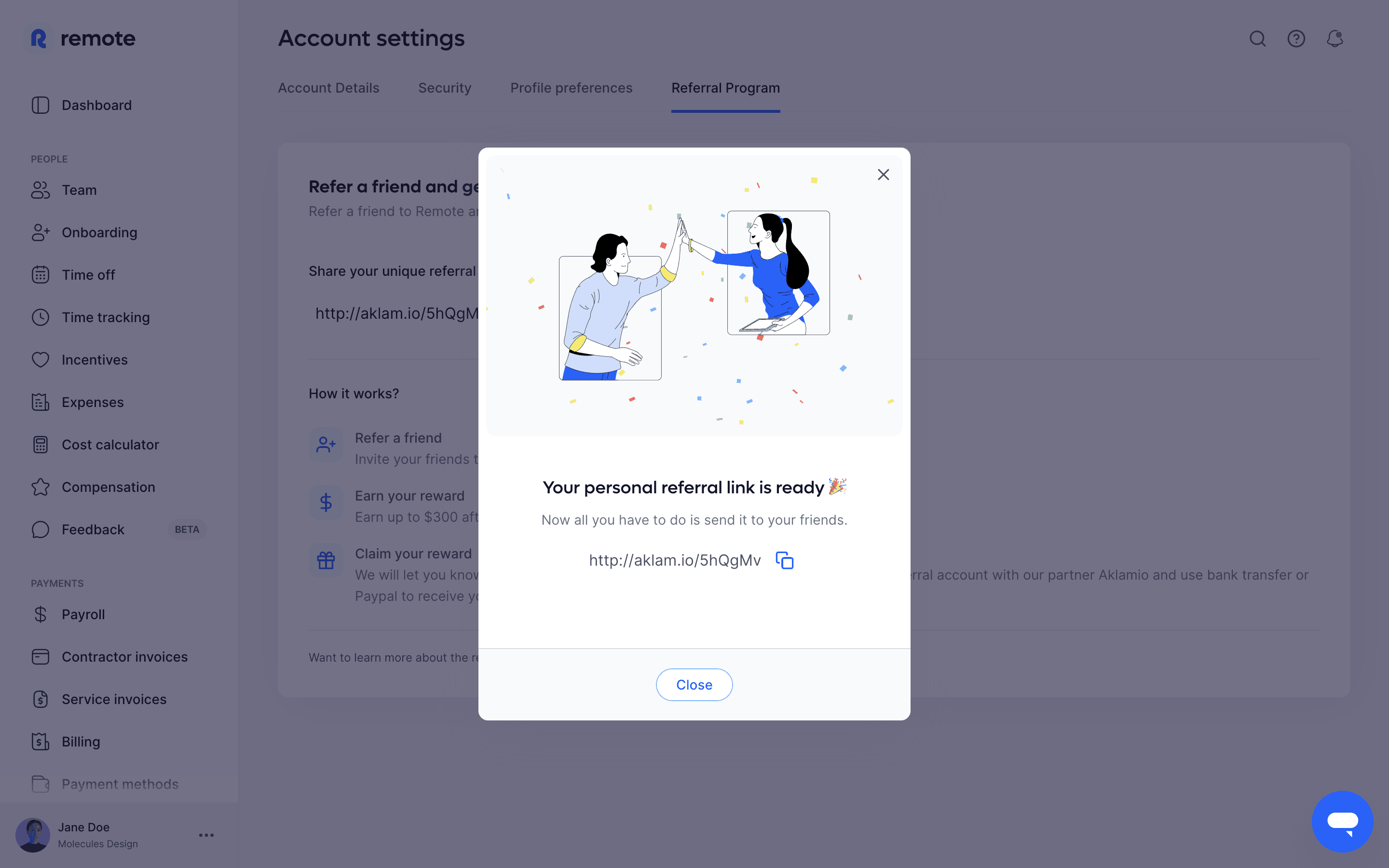Copy the referral link with the copy icon

[784, 560]
